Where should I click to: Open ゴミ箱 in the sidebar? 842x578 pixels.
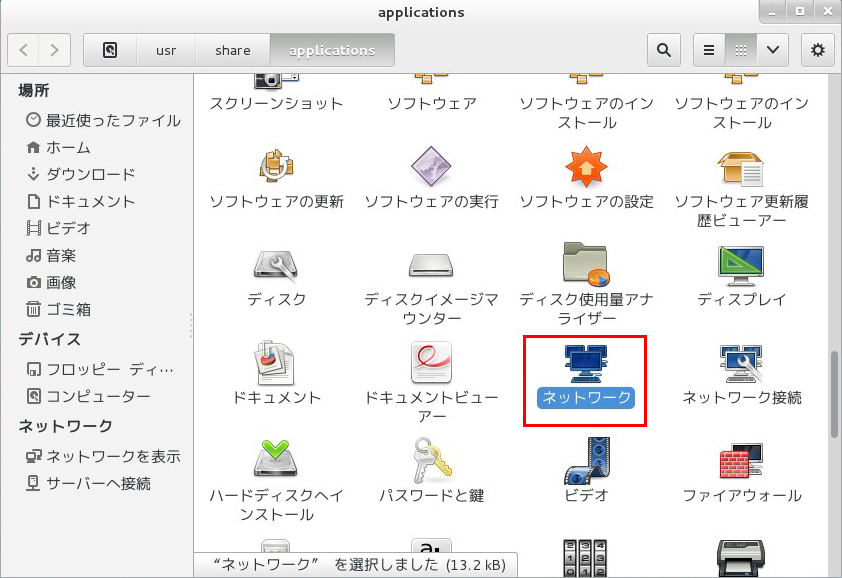(68, 309)
